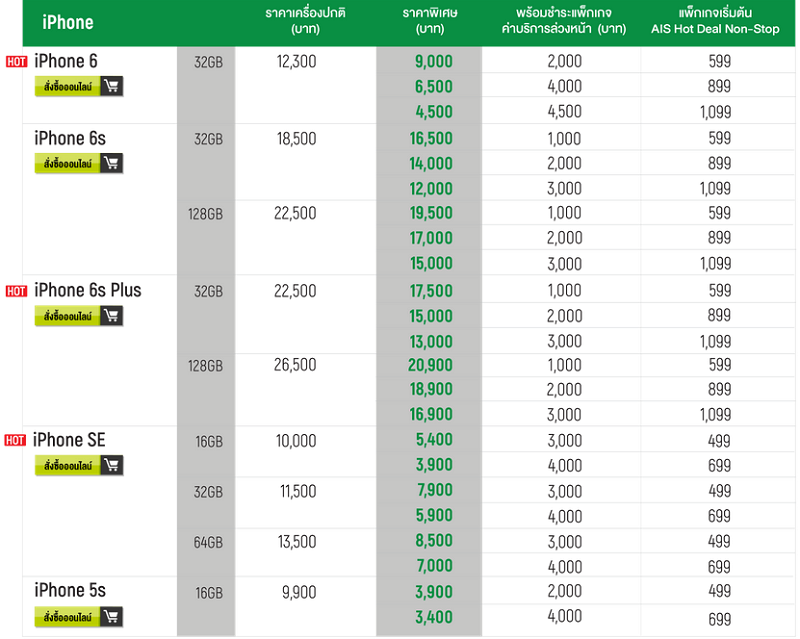Select the cart icon under iPhone 6s Plus
The width and height of the screenshot is (800, 639).
click(x=111, y=316)
